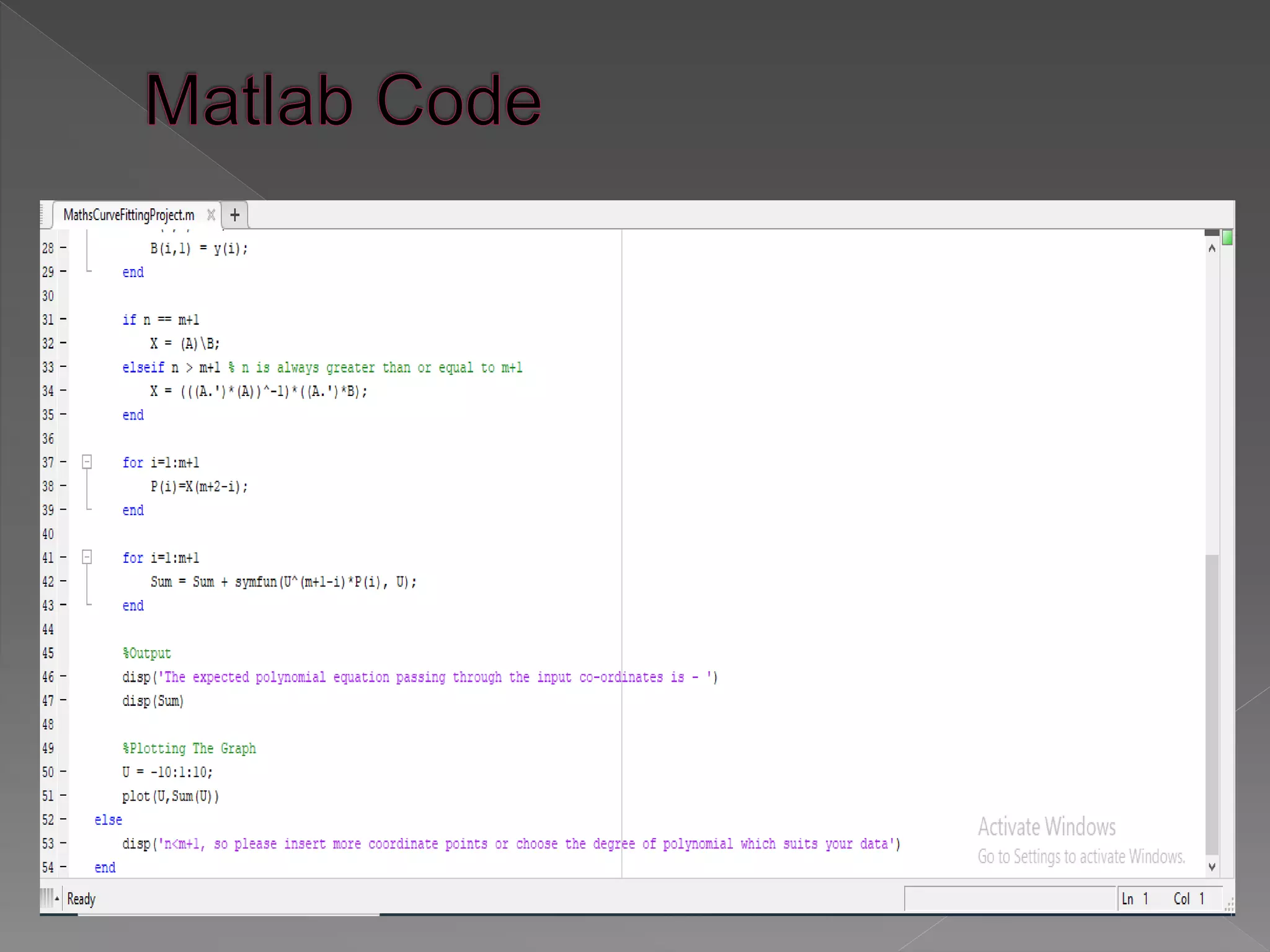Toggle breakpoint dash on line 31
The height and width of the screenshot is (952, 1270).
63,319
